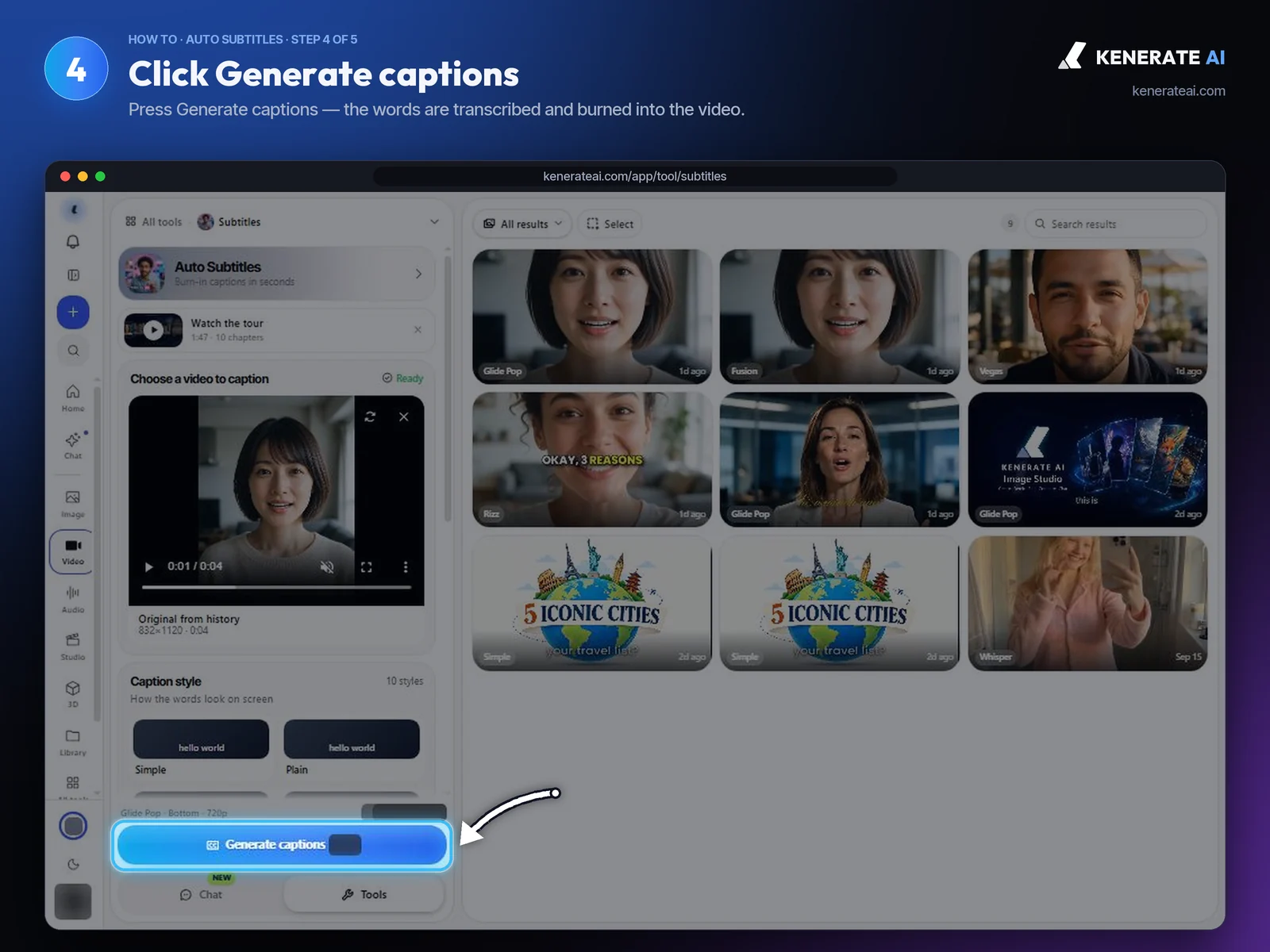Screen dimensions: 1270x952
Task: Open the Image tools section
Action: point(73,504)
